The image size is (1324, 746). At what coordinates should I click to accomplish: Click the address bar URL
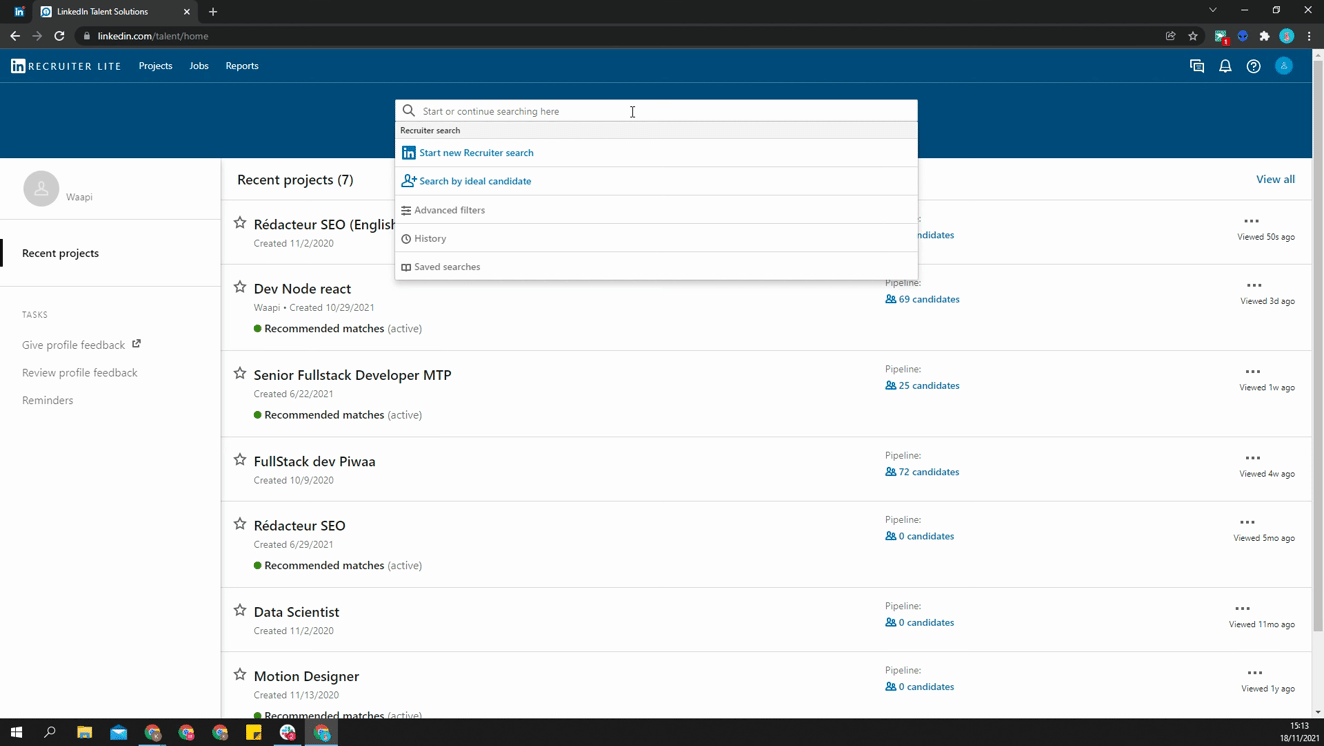click(153, 36)
